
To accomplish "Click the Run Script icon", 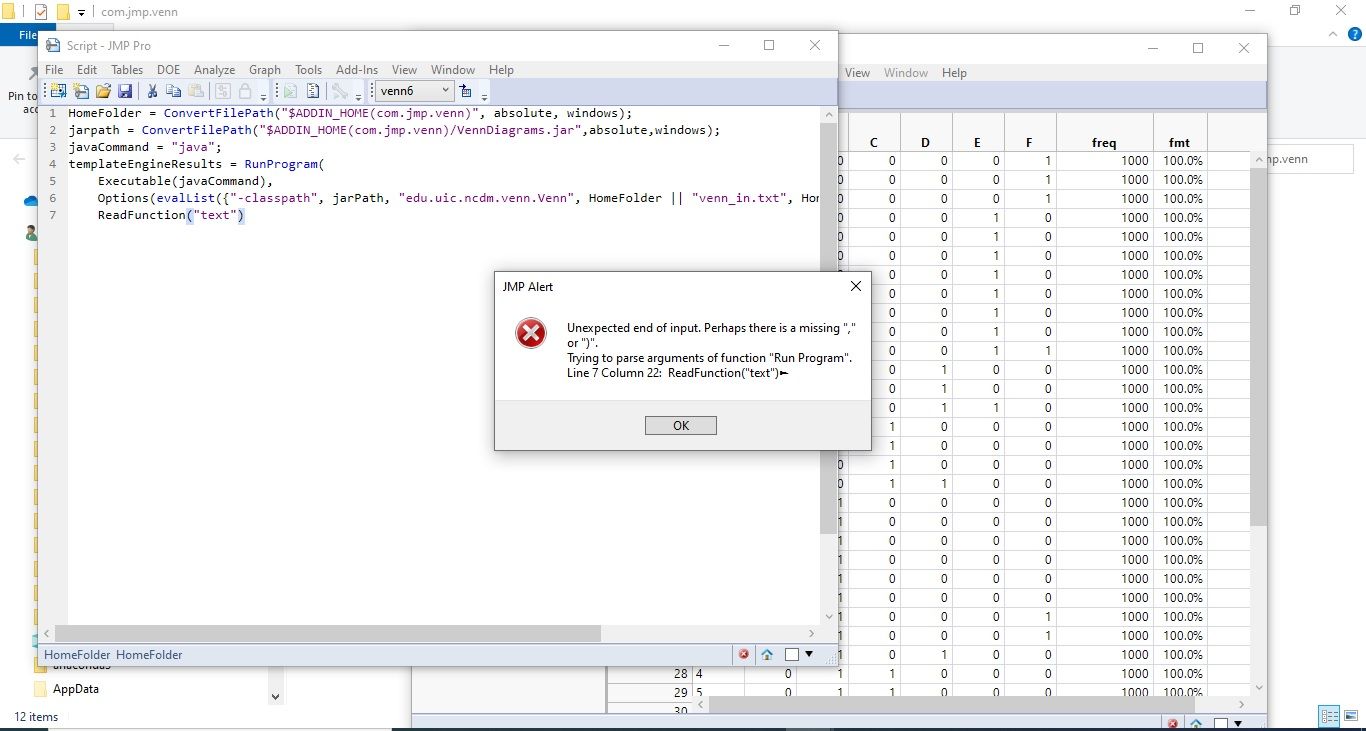I will pyautogui.click(x=289, y=91).
